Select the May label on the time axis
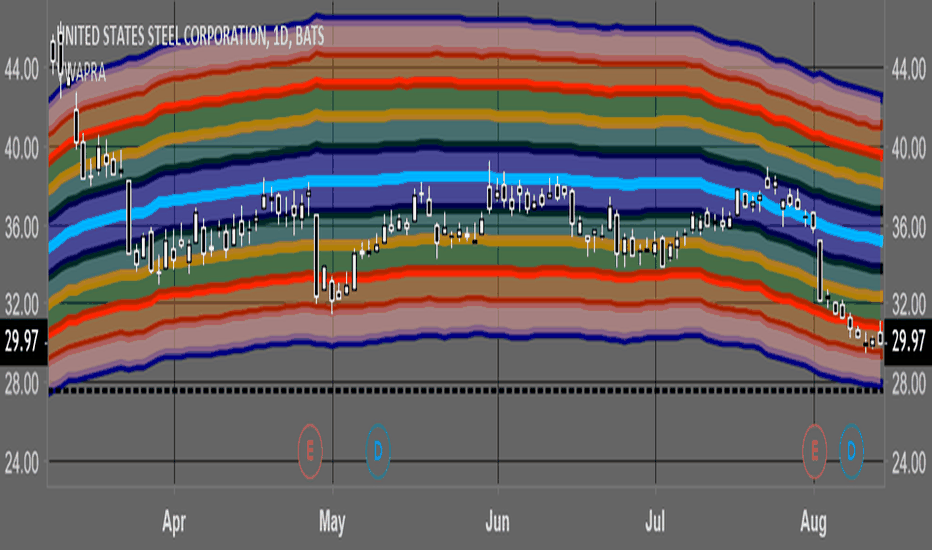The width and height of the screenshot is (932, 550). click(x=332, y=523)
